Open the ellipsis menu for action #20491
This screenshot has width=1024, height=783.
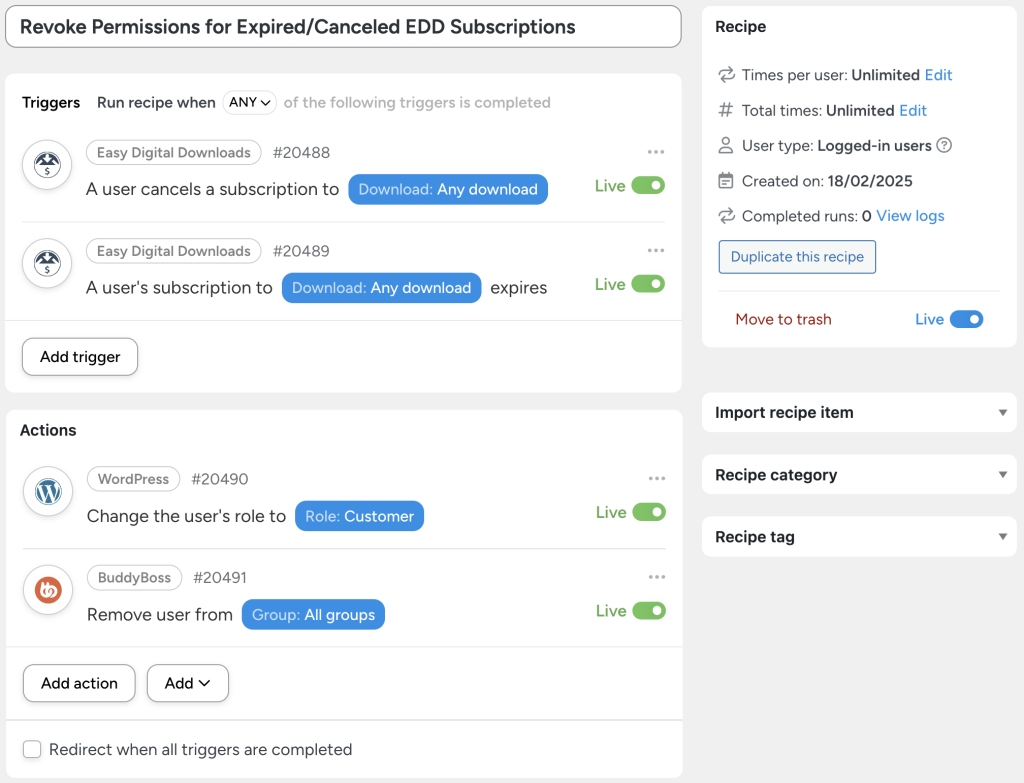(656, 576)
